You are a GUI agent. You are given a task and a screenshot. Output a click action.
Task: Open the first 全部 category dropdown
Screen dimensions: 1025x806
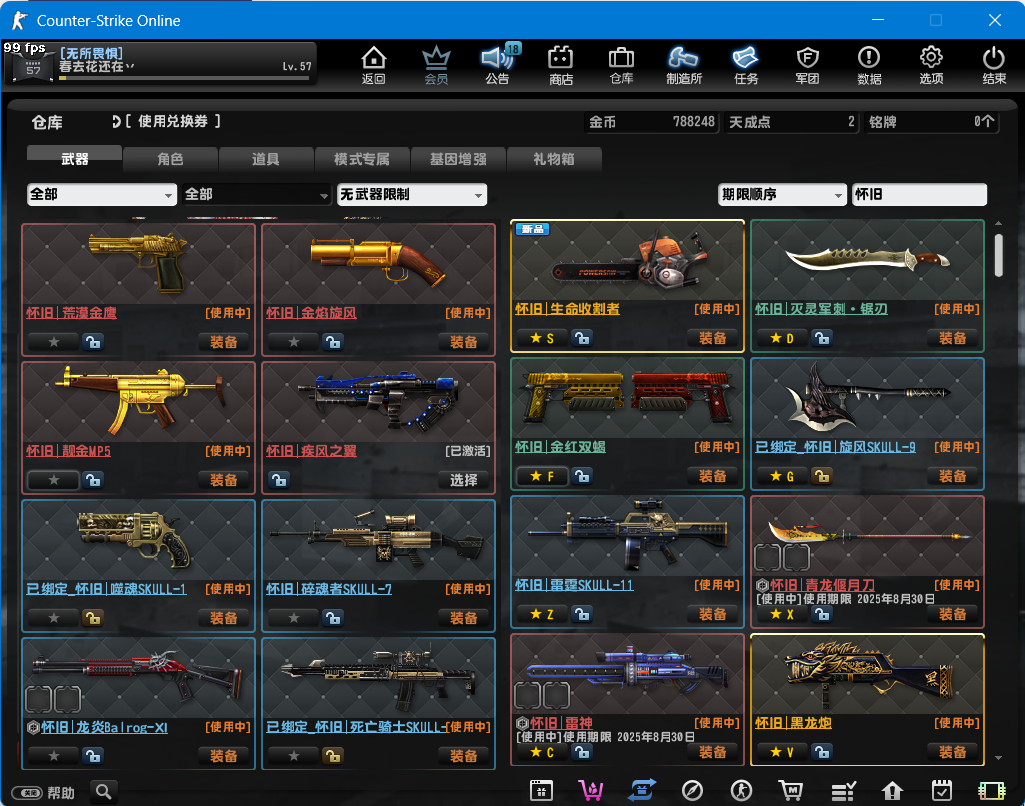pos(102,194)
